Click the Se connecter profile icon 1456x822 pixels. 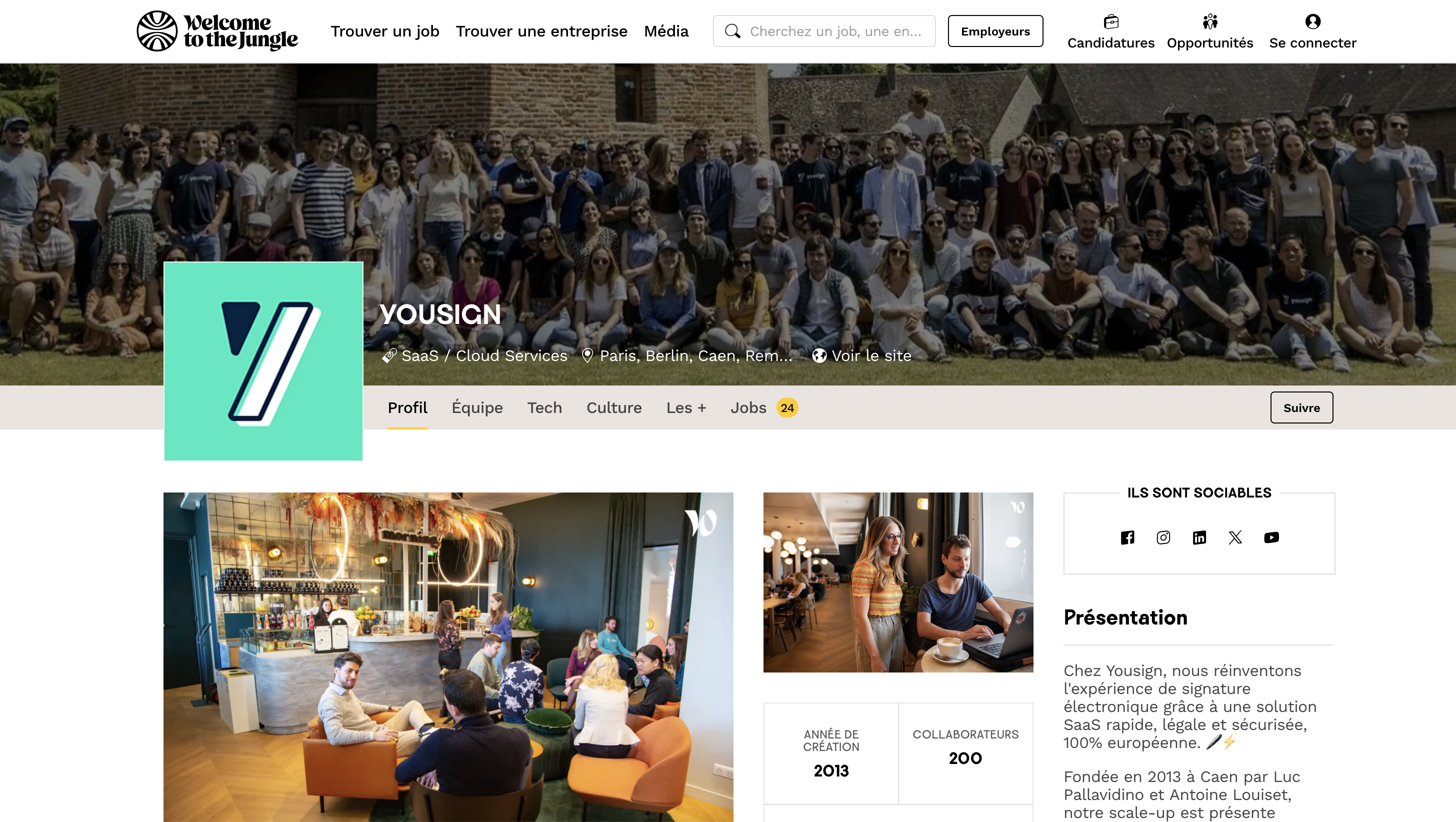tap(1312, 21)
